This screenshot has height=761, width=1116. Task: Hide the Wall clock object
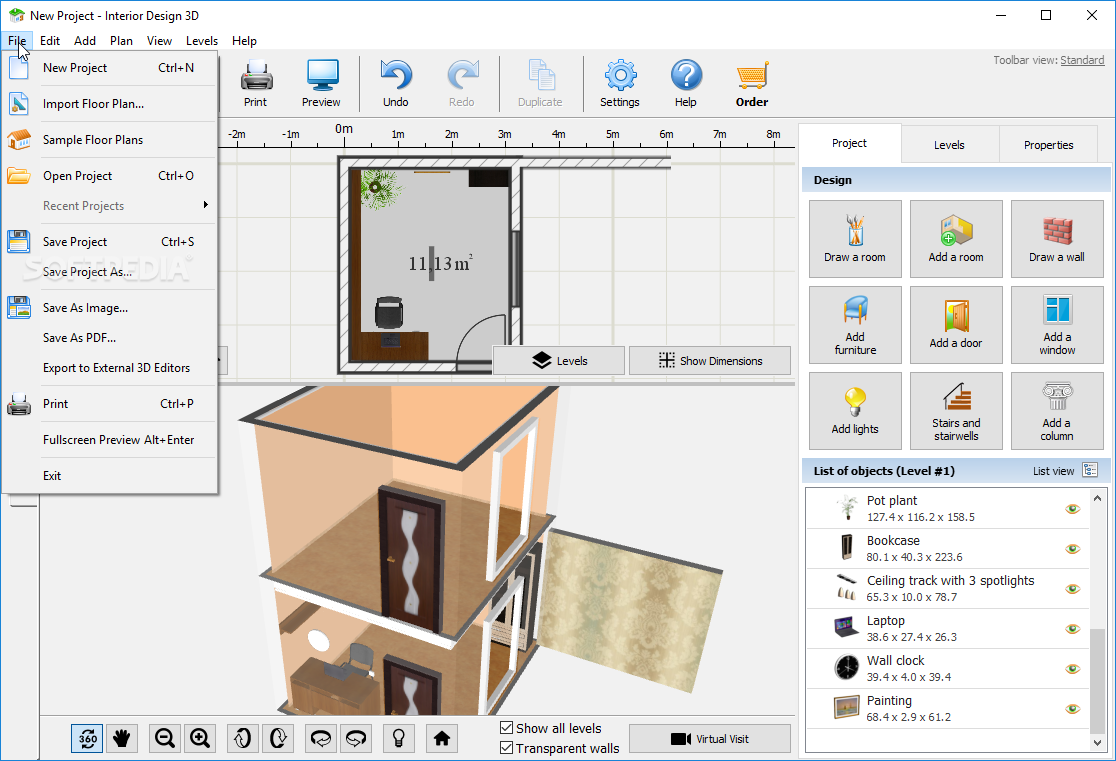click(1073, 668)
